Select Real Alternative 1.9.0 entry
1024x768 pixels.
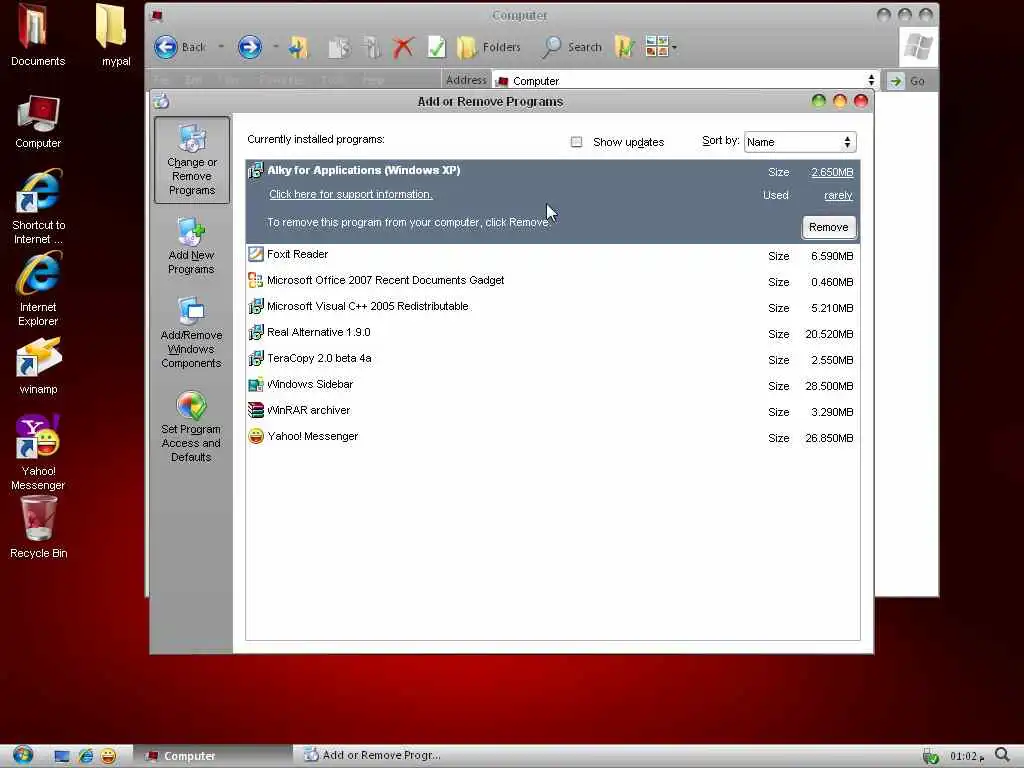[552, 334]
